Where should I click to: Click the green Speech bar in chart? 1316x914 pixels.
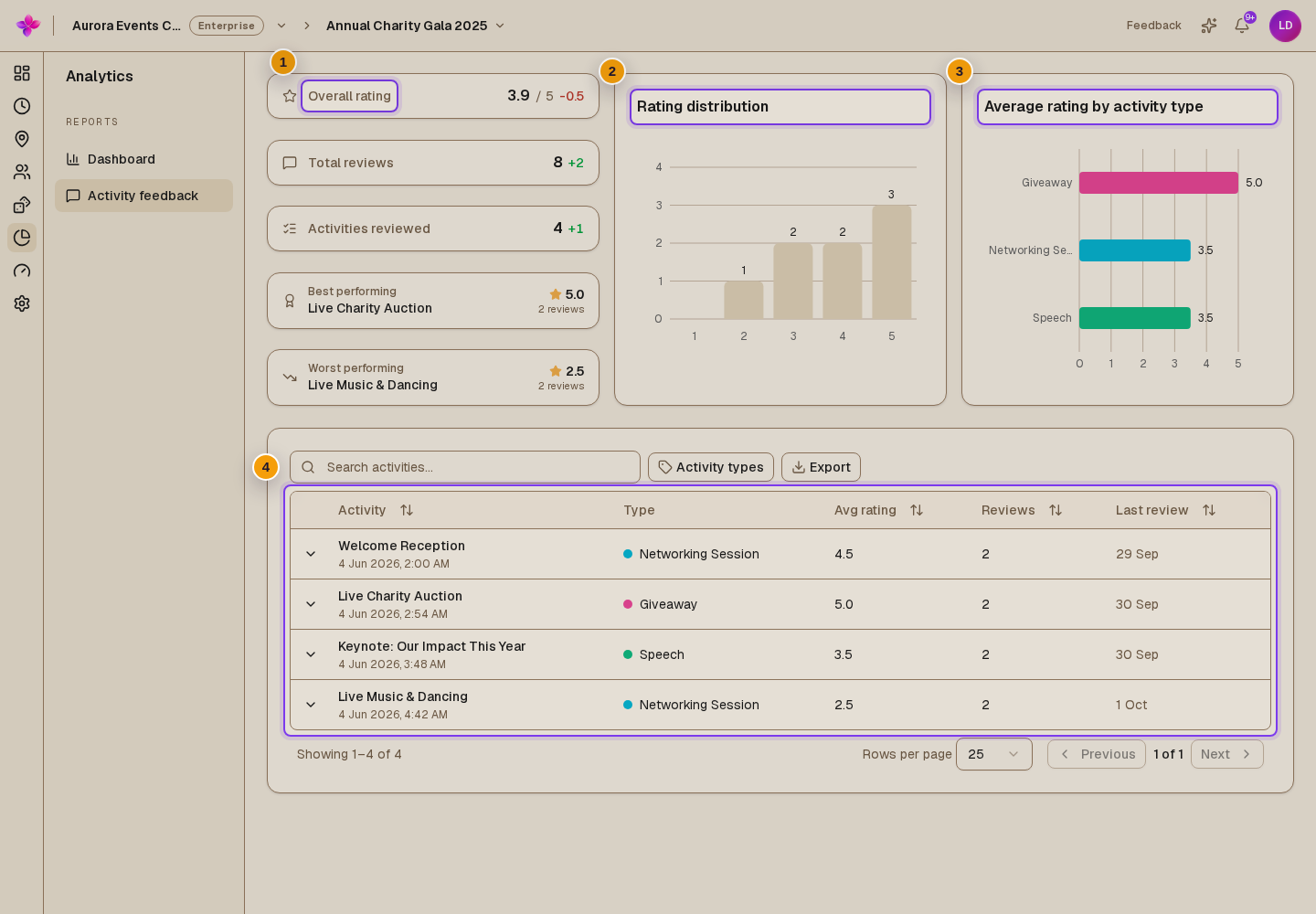click(1135, 318)
